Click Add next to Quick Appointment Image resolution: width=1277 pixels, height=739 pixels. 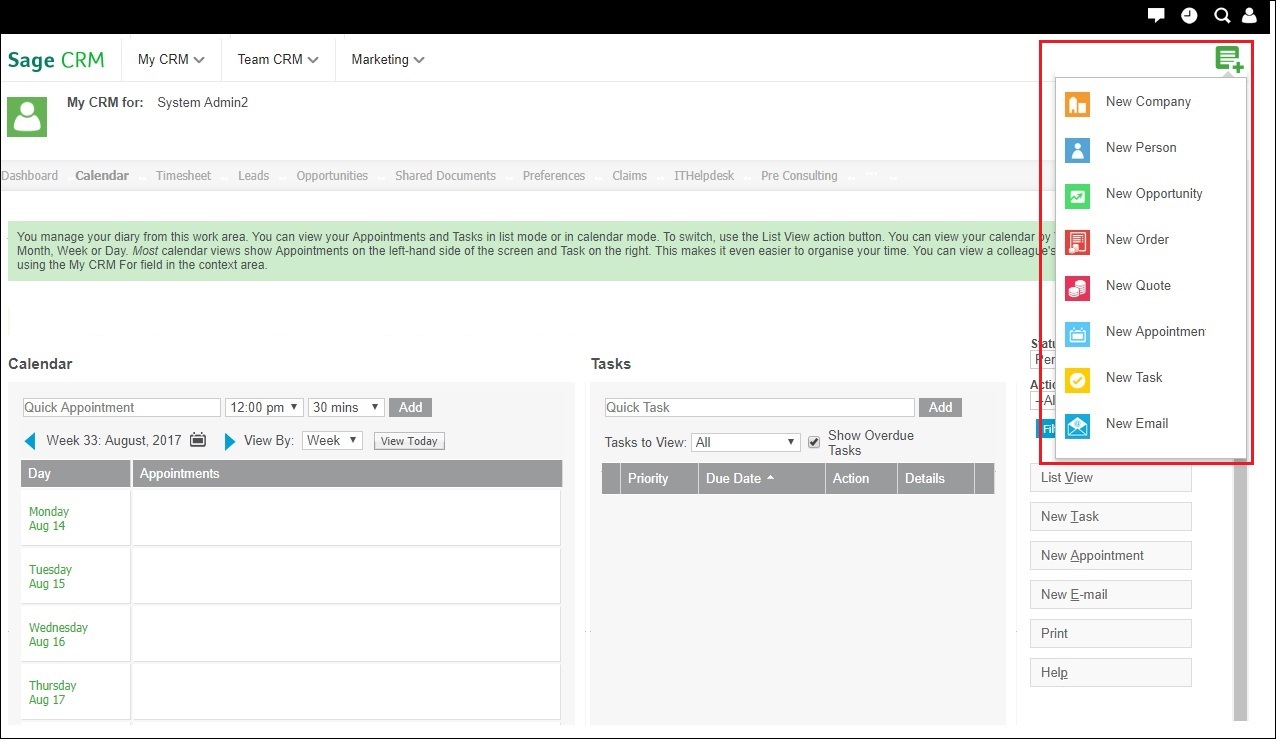click(x=411, y=407)
